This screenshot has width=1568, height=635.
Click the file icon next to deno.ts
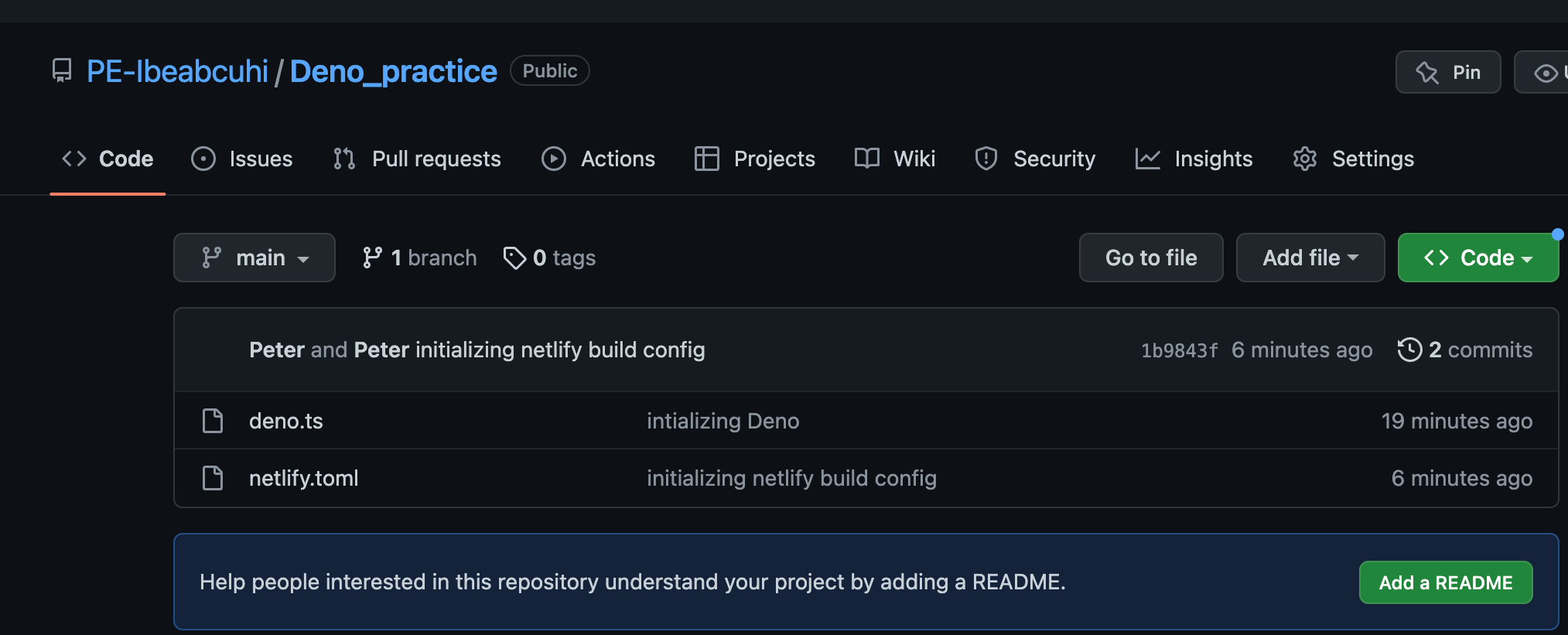213,421
